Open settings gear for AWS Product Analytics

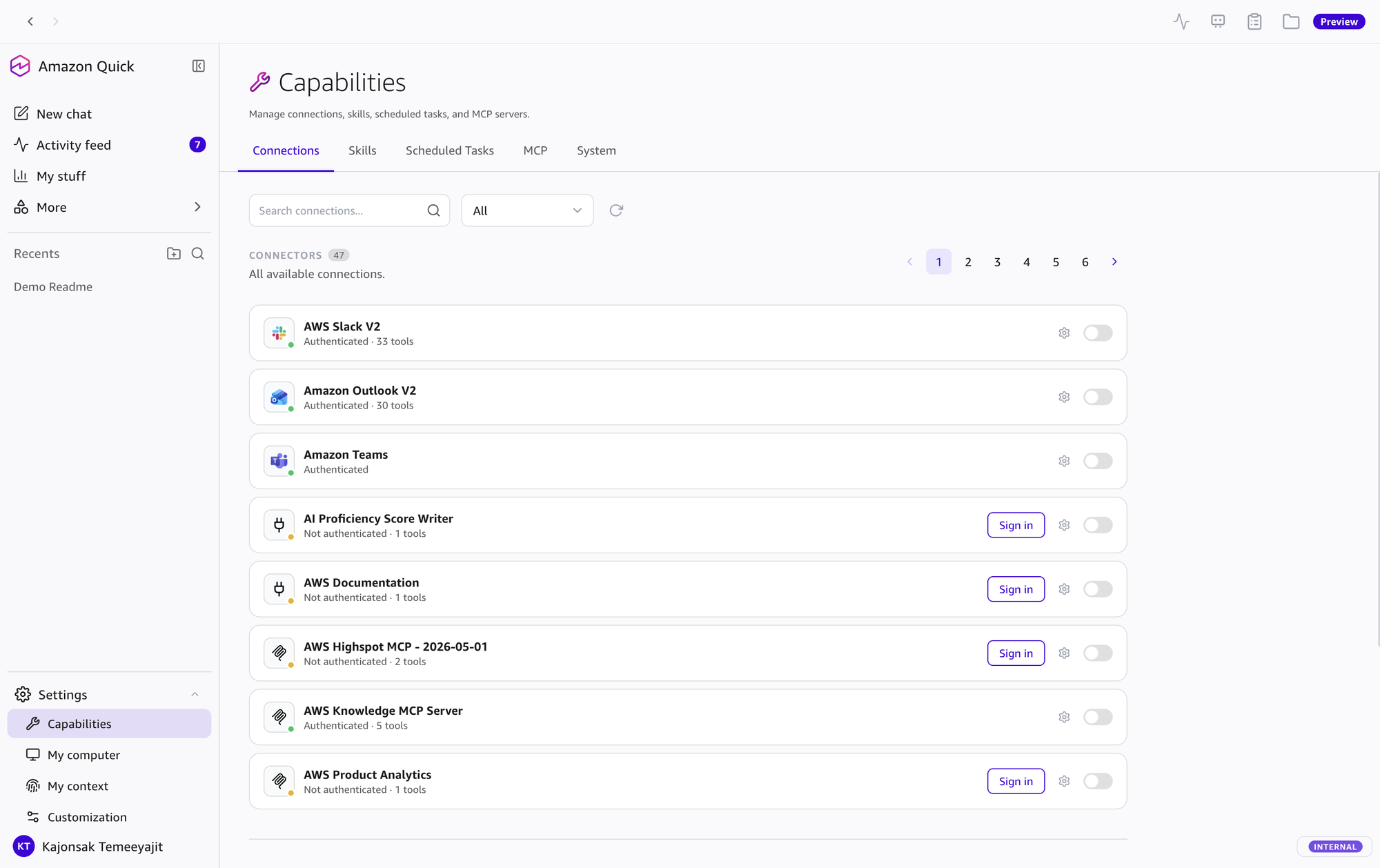point(1064,781)
